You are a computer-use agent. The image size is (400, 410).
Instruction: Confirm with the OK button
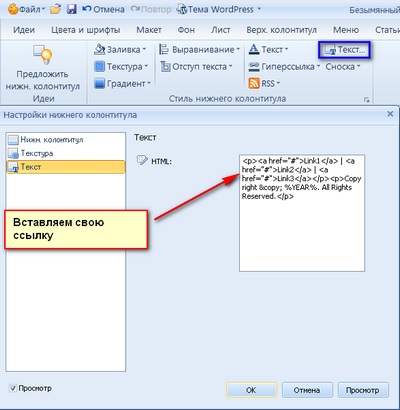tap(251, 390)
